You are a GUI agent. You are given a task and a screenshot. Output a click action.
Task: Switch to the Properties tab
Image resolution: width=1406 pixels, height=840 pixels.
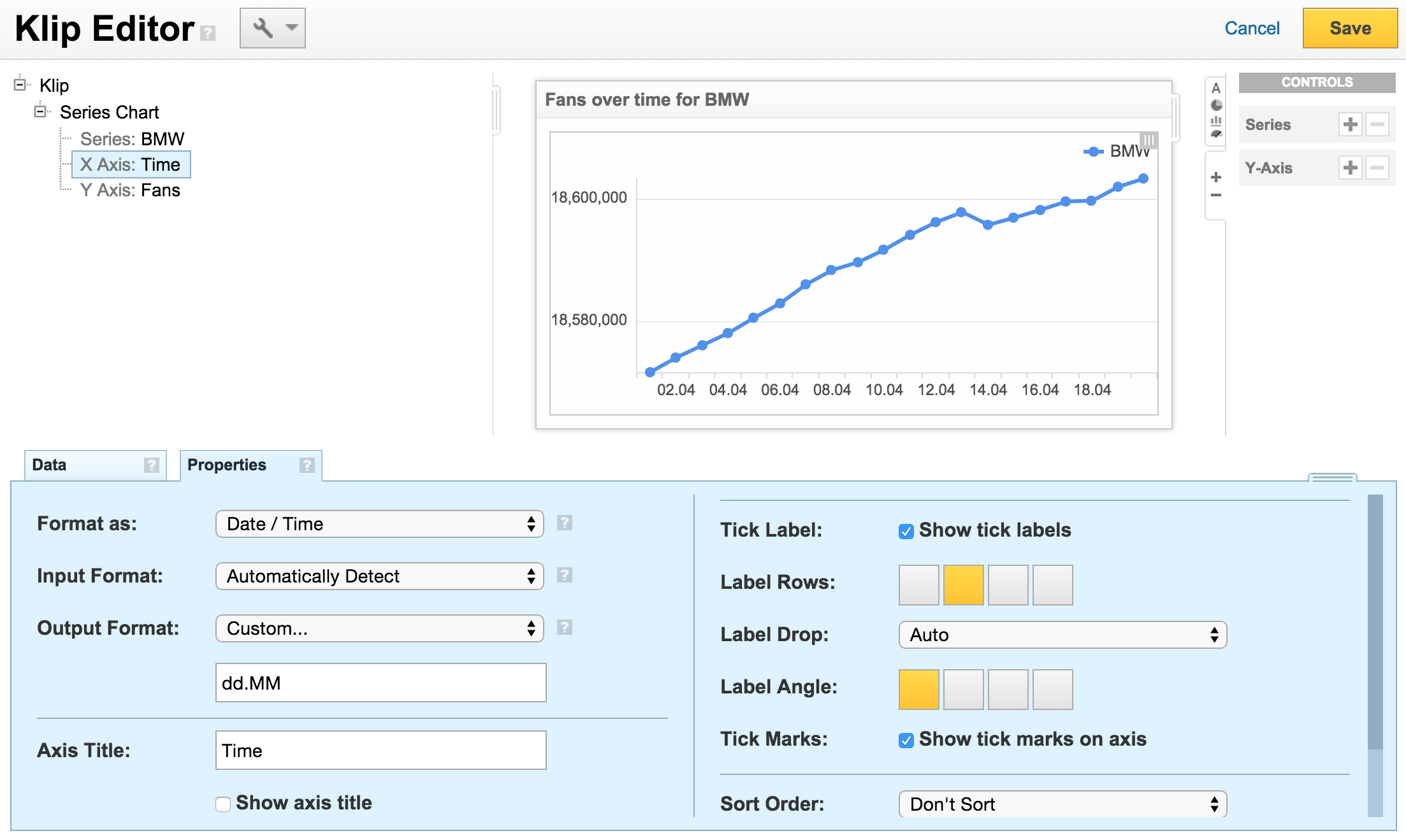[251, 465]
